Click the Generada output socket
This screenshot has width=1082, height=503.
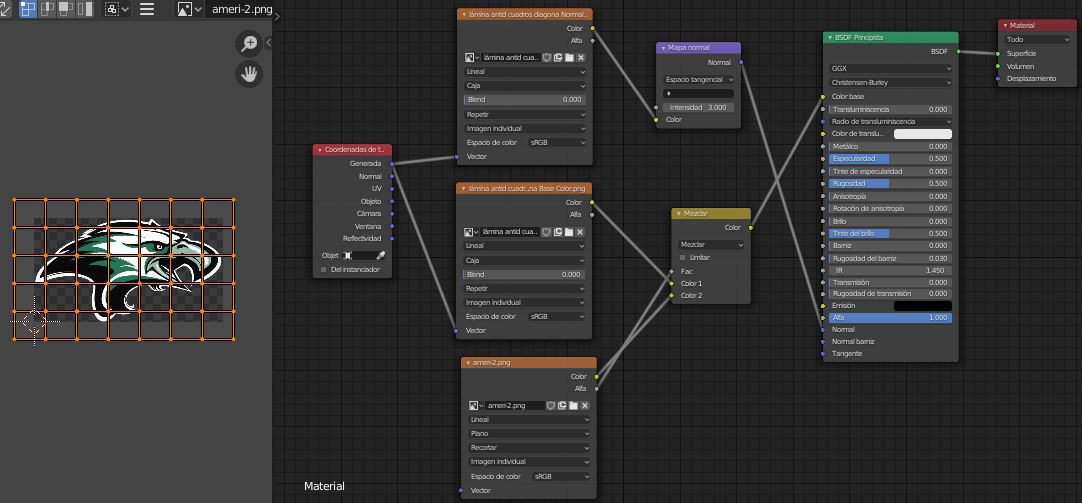tap(392, 164)
